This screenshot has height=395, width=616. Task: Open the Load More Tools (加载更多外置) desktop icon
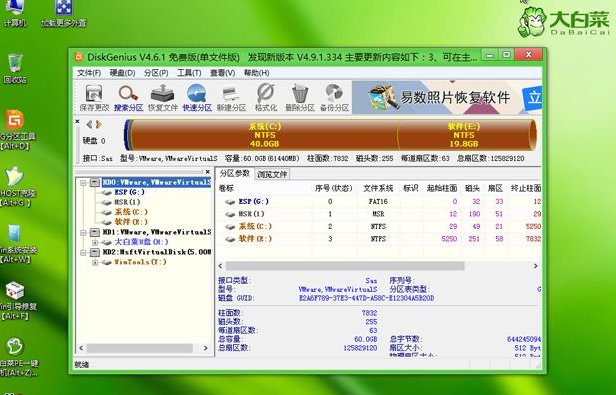(64, 14)
